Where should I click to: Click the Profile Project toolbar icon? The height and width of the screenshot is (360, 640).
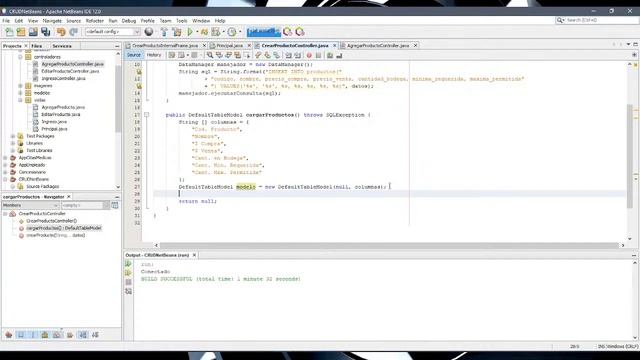click(x=216, y=32)
